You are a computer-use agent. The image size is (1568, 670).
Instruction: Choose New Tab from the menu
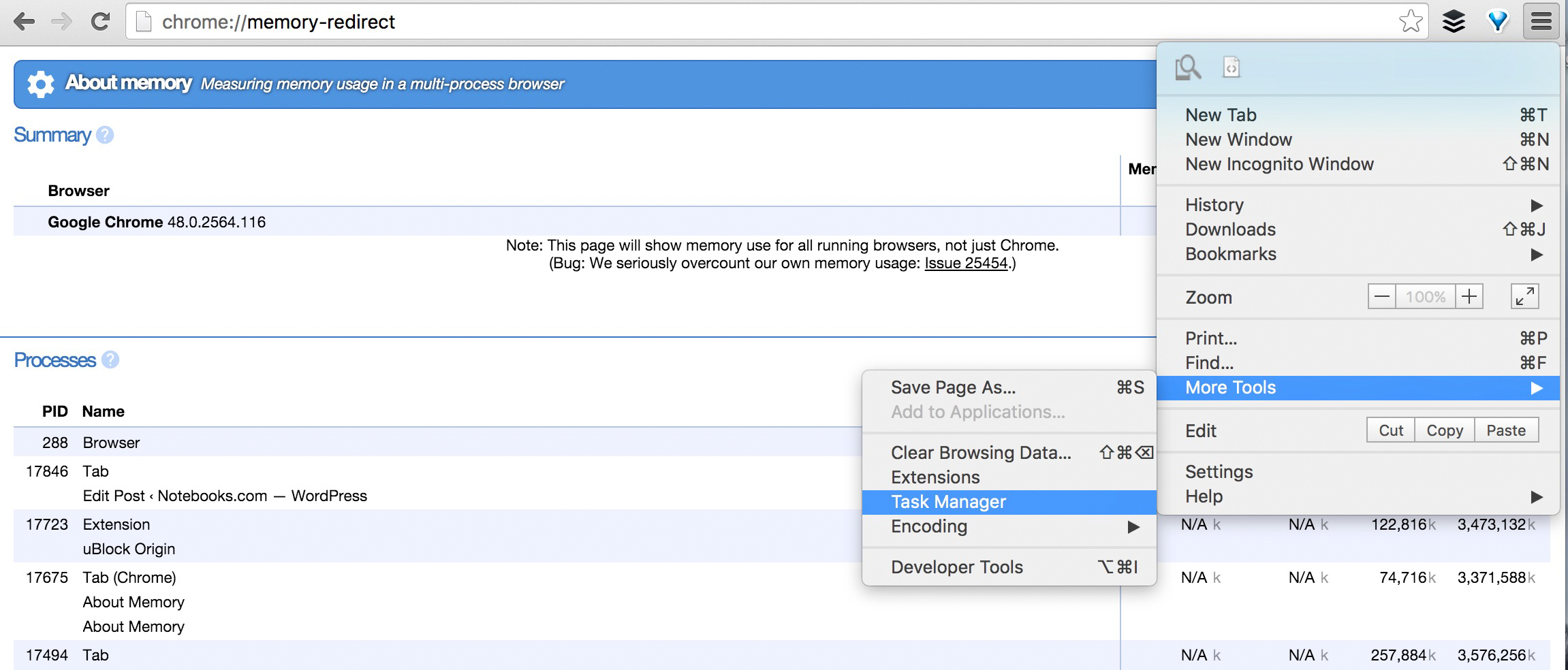coord(1358,115)
